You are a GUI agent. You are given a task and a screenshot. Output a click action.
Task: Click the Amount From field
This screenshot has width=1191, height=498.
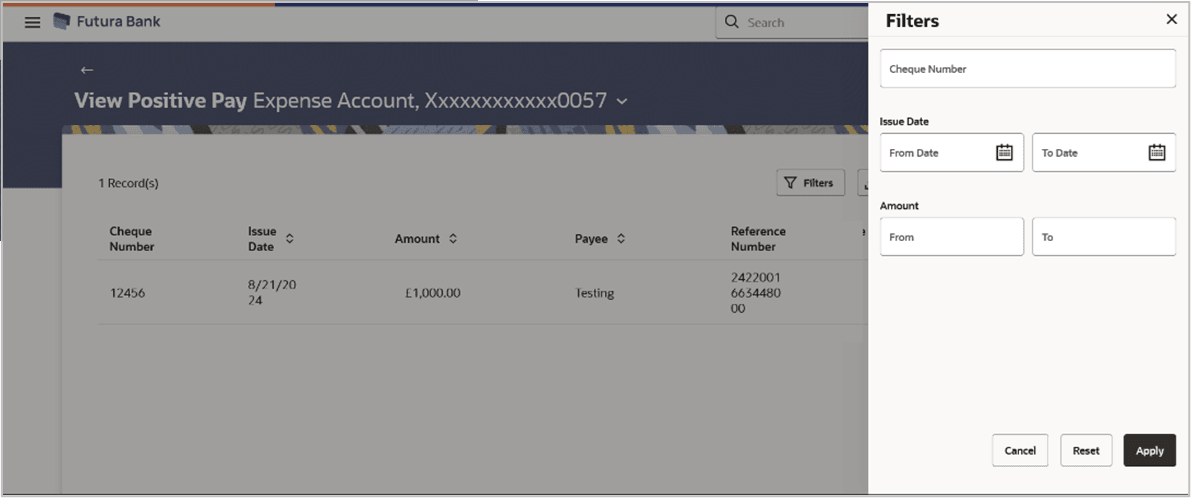point(952,237)
